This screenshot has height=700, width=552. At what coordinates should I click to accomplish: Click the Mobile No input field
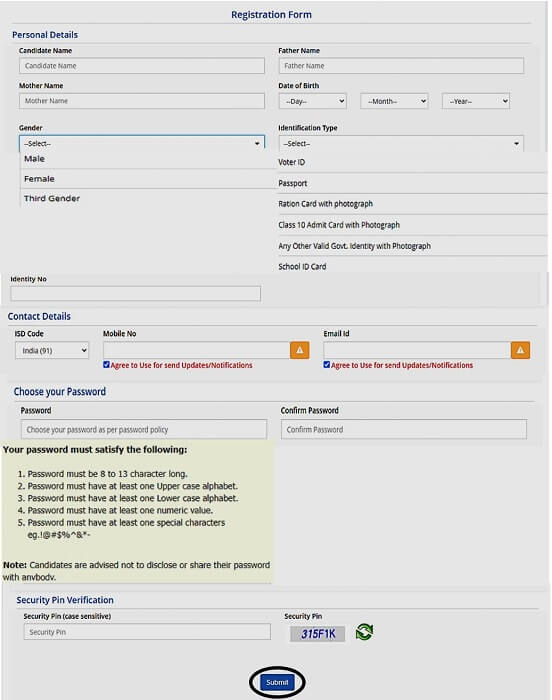197,350
